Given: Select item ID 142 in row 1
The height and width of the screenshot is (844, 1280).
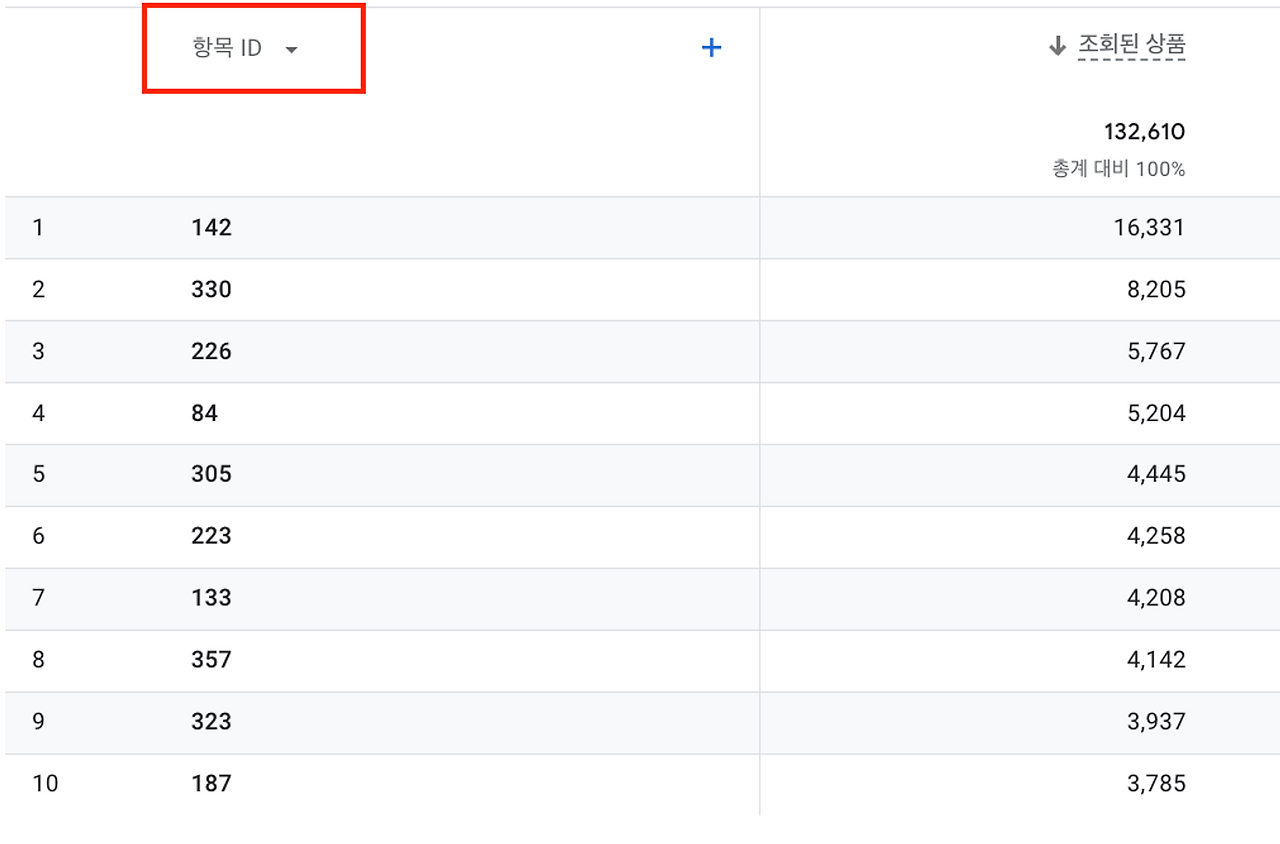Looking at the screenshot, I should point(211,227).
